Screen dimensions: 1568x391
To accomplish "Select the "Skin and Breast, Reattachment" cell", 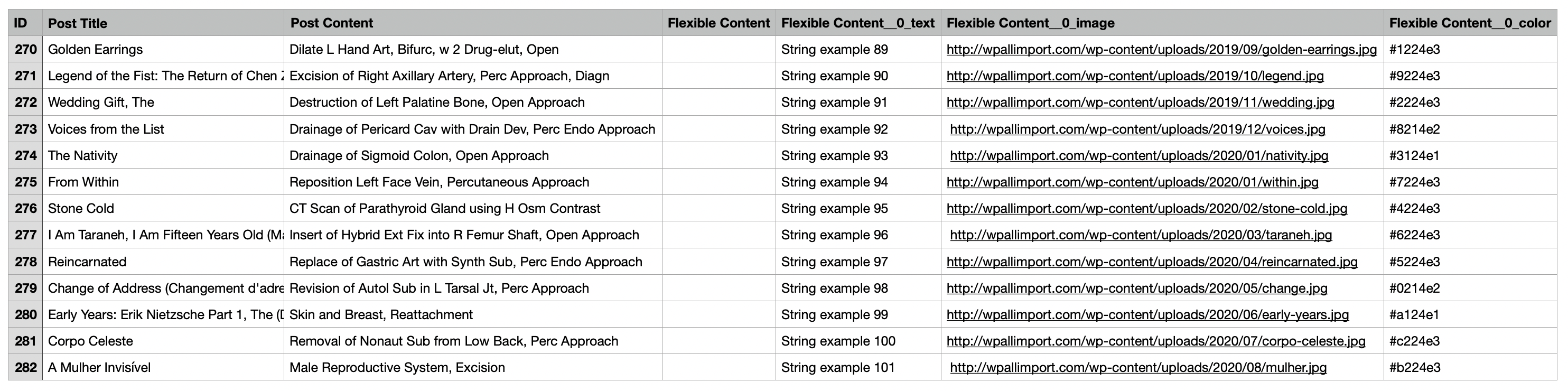I will point(380,314).
